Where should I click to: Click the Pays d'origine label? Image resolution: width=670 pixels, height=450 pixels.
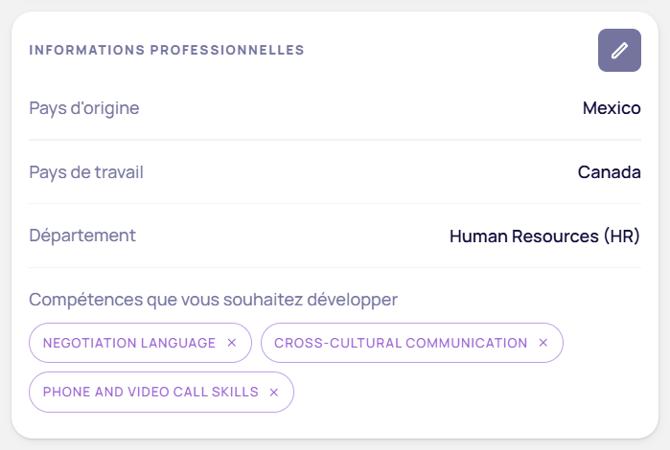[84, 108]
